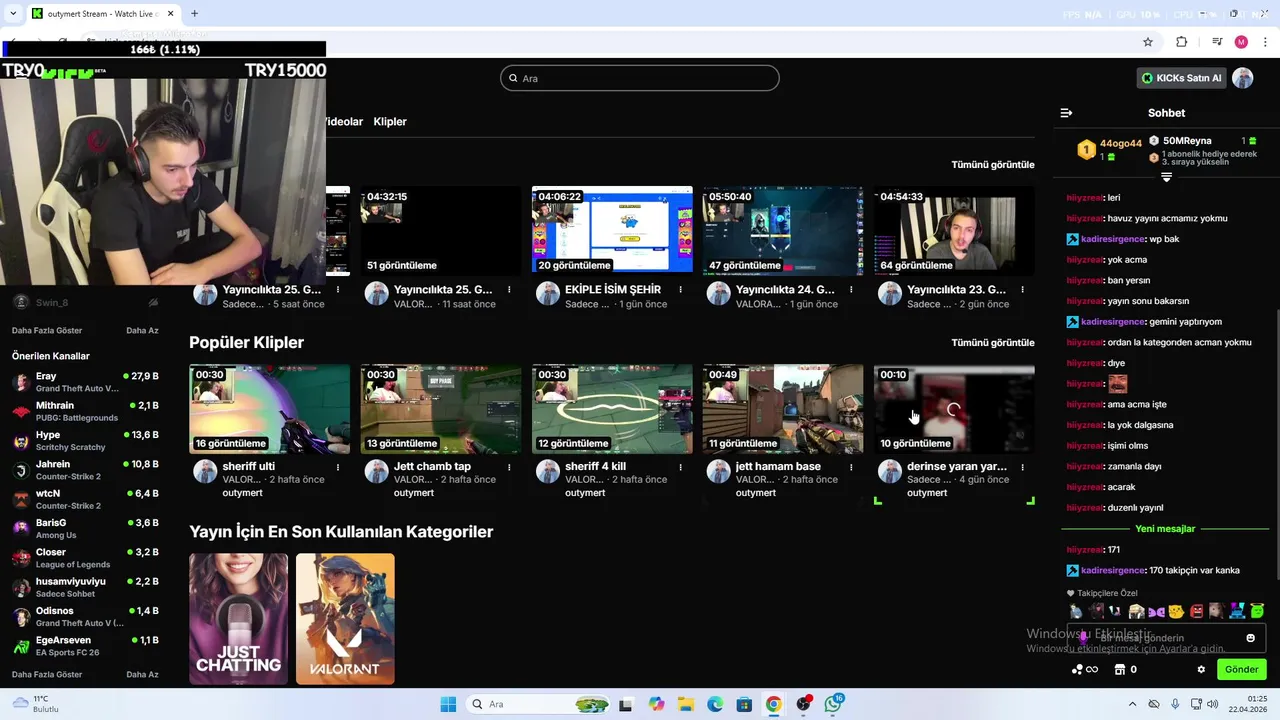Open WhatsApp from the taskbar

pos(833,704)
